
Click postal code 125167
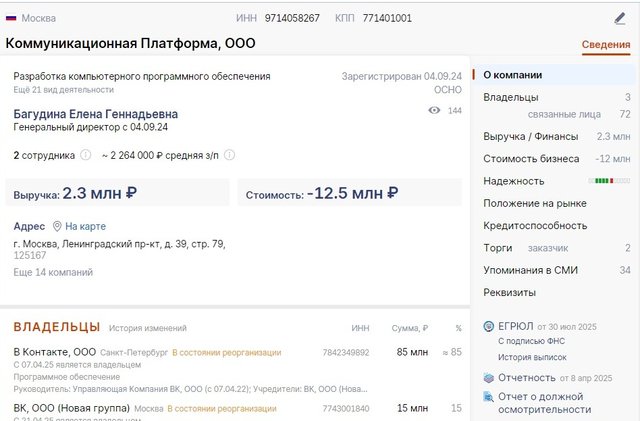click(30, 256)
